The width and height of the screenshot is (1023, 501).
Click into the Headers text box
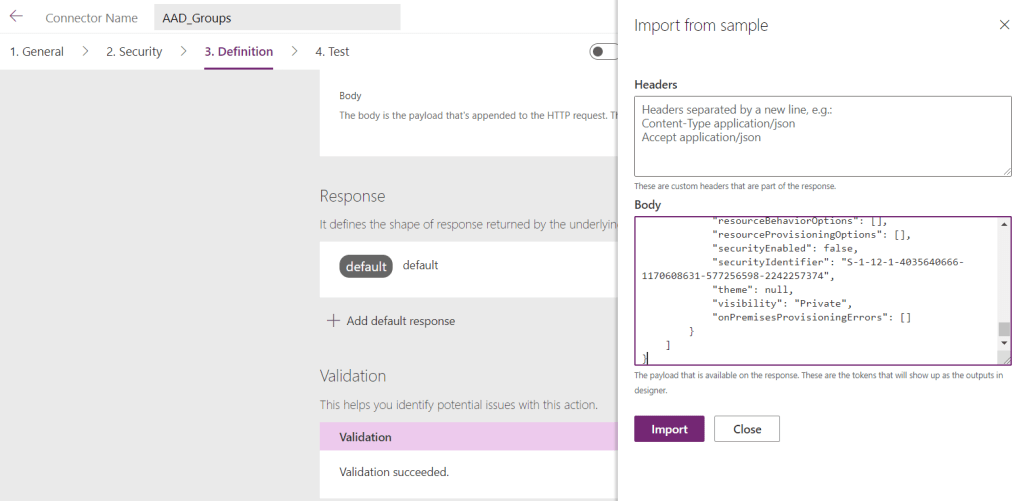pos(822,136)
